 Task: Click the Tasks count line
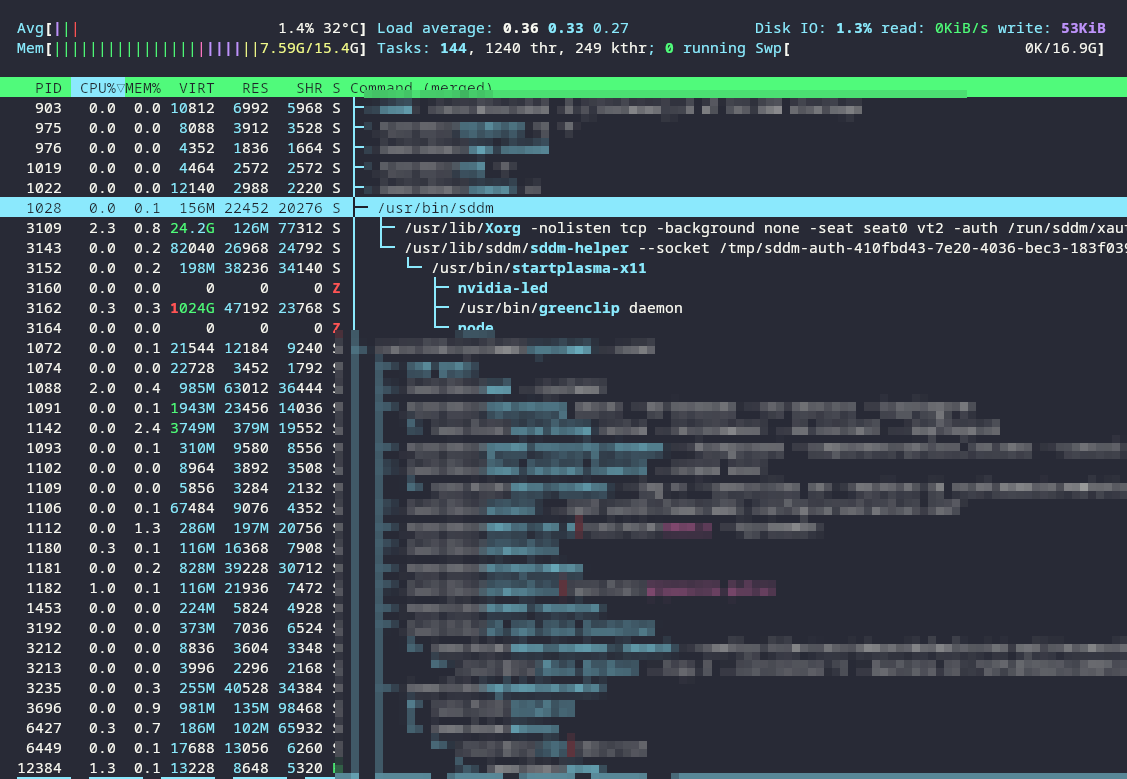(x=561, y=48)
